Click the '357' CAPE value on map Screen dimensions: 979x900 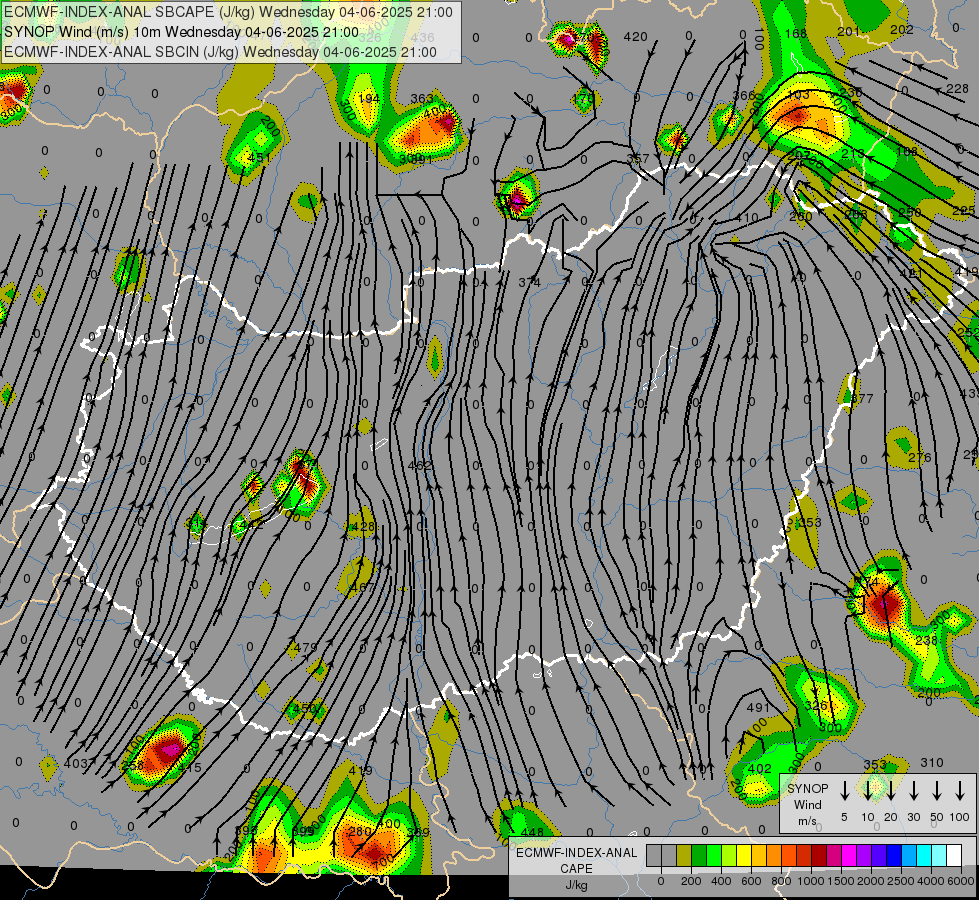tap(637, 158)
